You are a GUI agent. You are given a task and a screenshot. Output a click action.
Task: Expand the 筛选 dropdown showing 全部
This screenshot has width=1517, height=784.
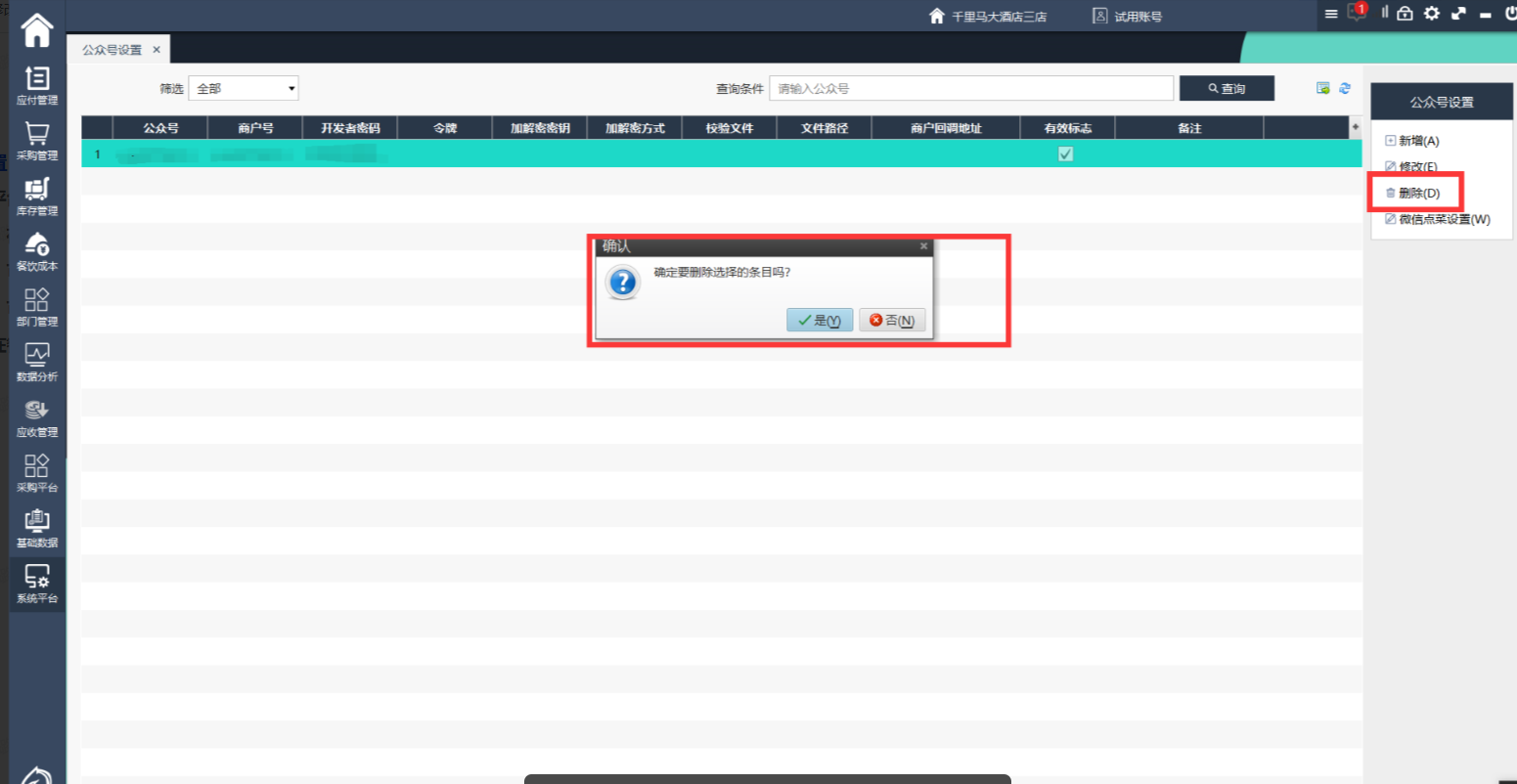[x=244, y=89]
